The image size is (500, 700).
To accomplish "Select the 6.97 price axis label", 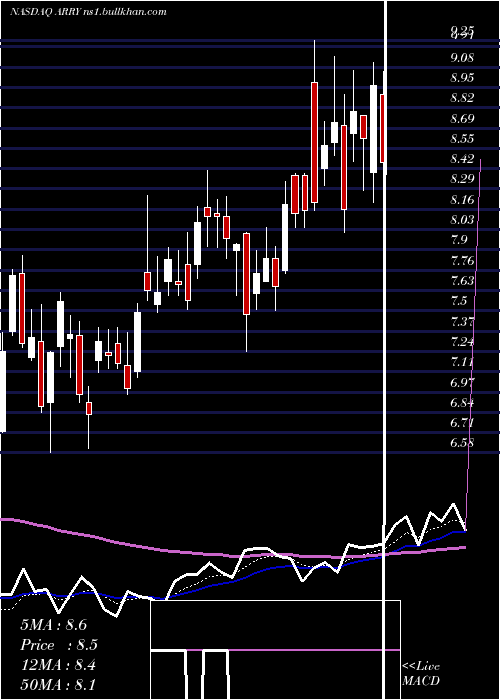I will [462, 382].
